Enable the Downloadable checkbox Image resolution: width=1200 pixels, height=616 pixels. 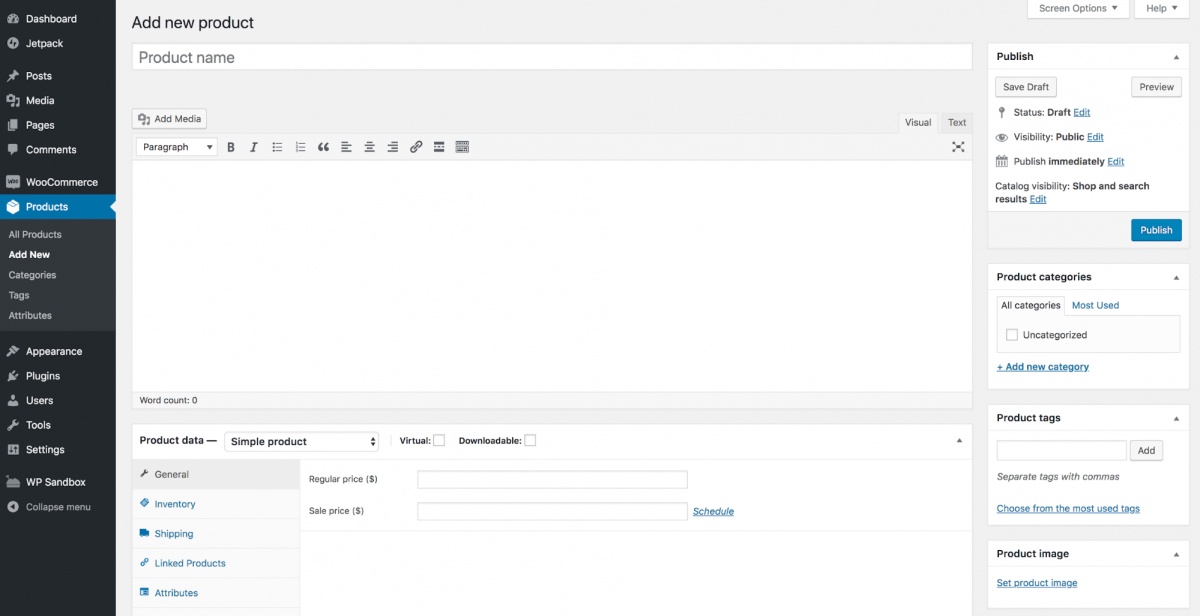coord(530,441)
